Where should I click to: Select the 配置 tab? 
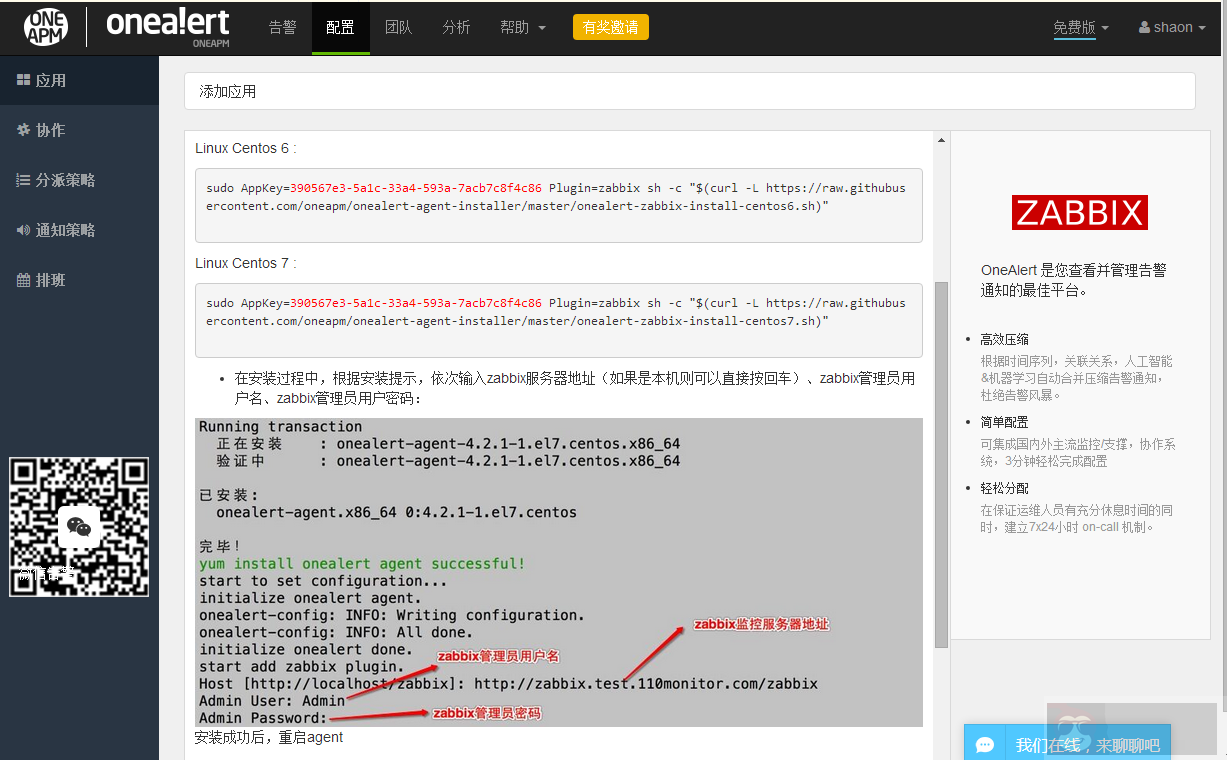[x=341, y=27]
